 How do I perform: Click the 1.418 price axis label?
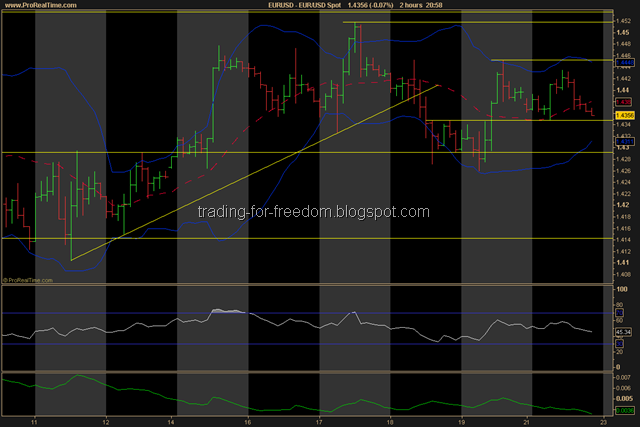coord(624,216)
